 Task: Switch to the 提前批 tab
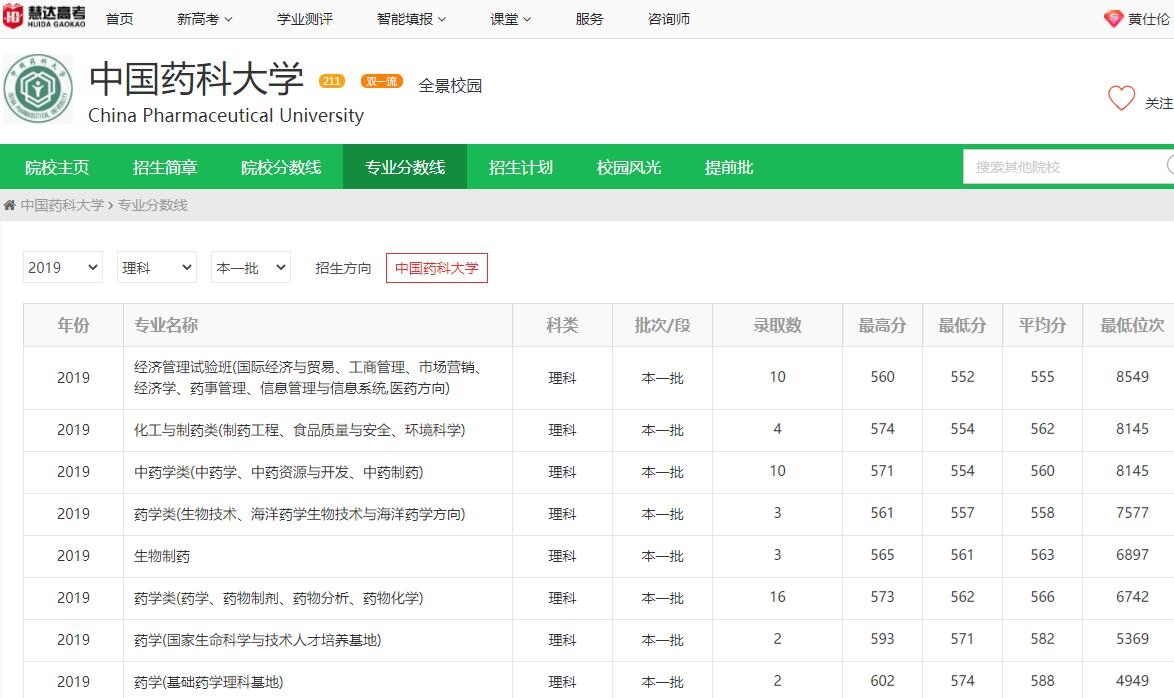[729, 167]
